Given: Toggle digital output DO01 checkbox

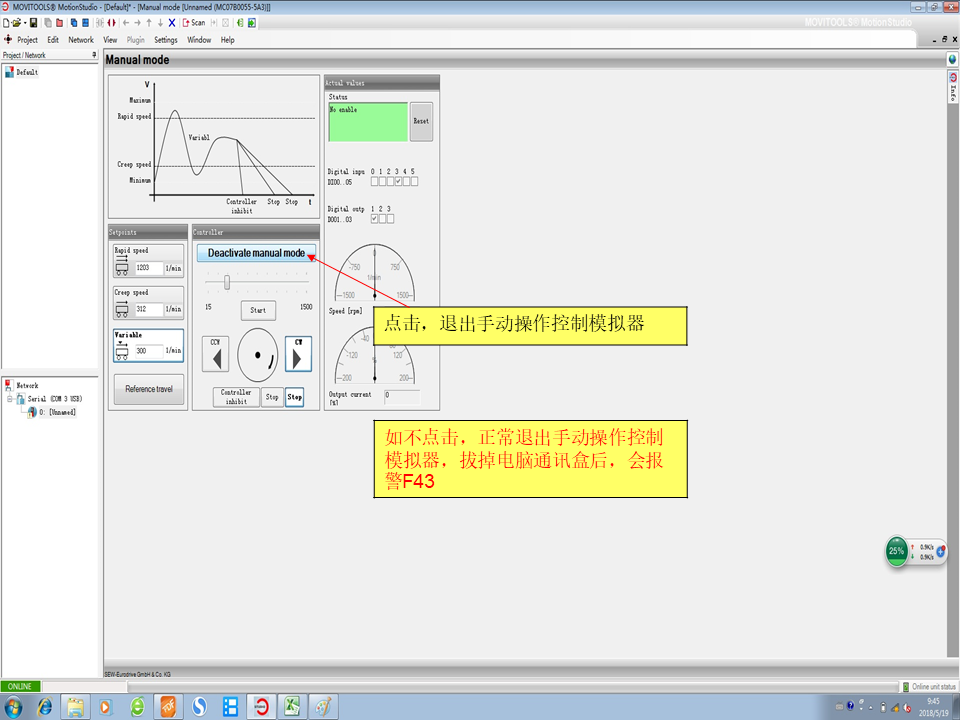Looking at the screenshot, I should pos(375,218).
